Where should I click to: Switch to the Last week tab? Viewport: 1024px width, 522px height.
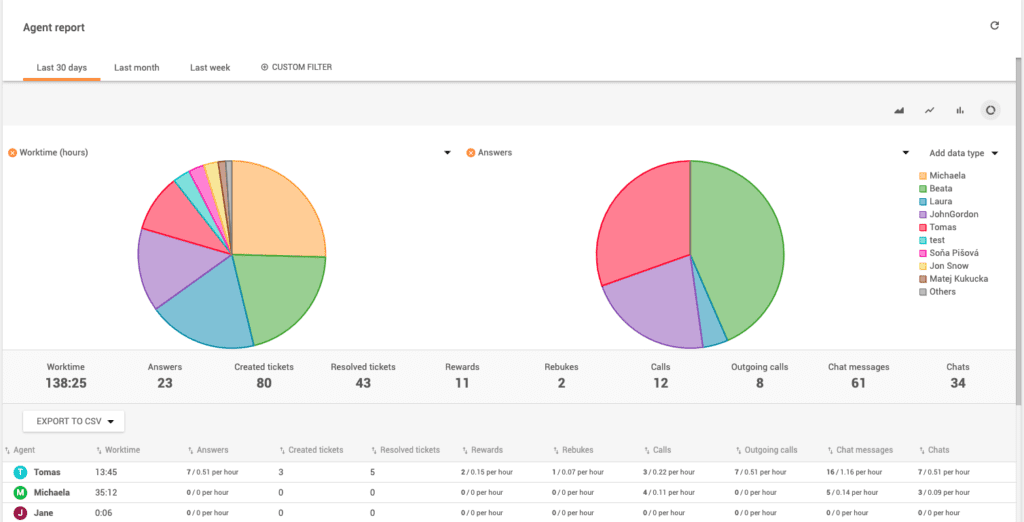(x=210, y=68)
